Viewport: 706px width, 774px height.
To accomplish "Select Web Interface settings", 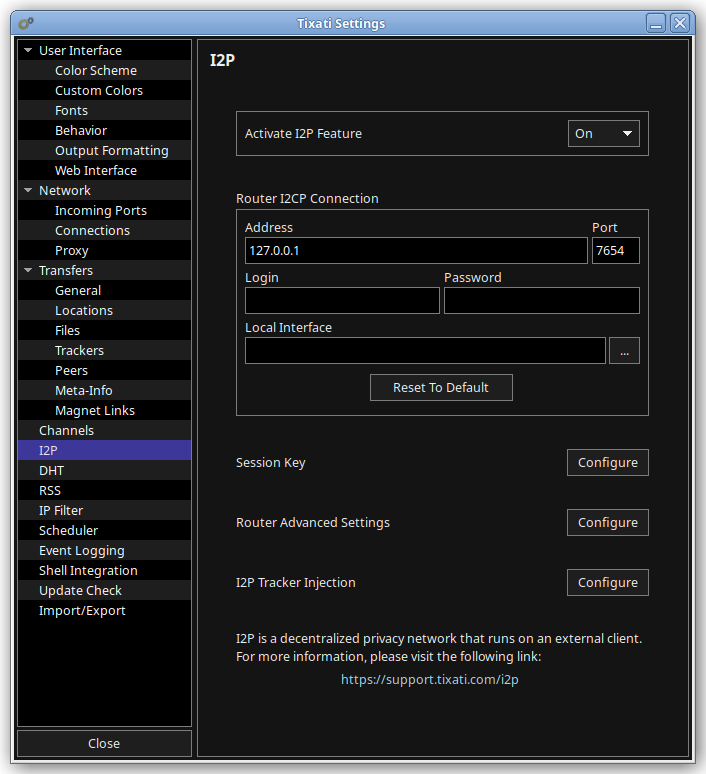I will 104,170.
